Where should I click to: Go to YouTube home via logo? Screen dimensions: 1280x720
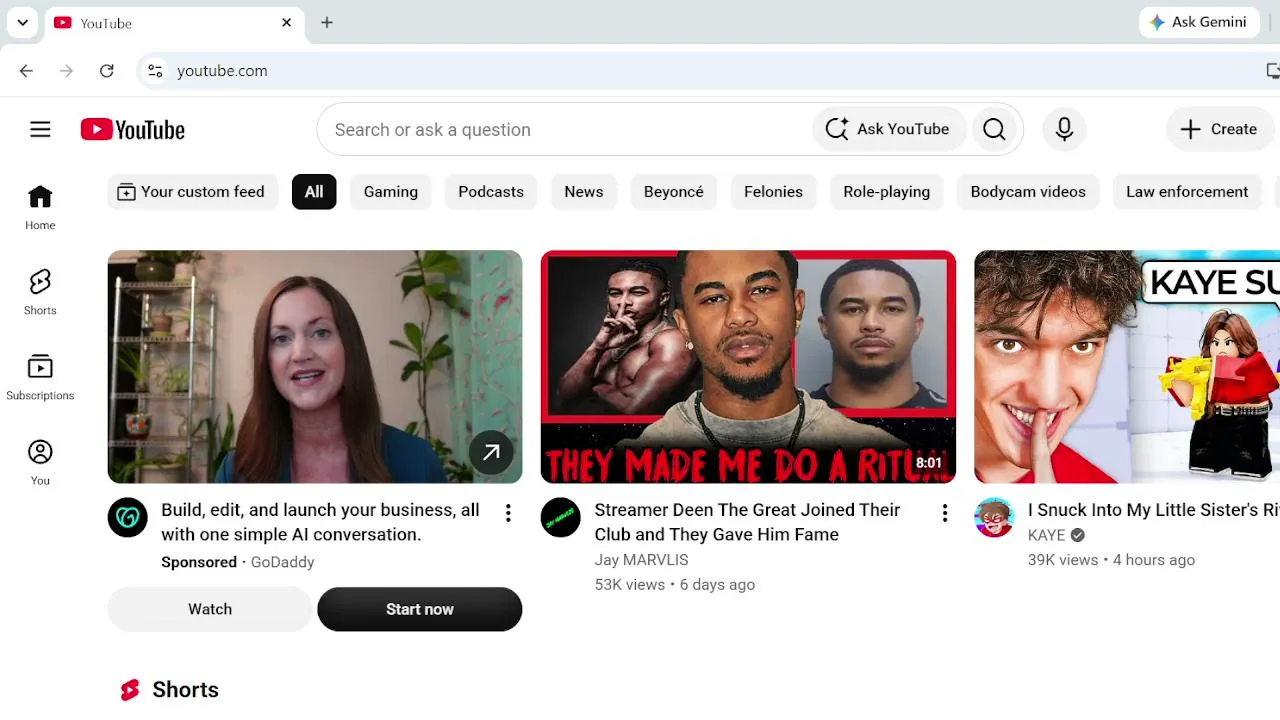pos(133,129)
